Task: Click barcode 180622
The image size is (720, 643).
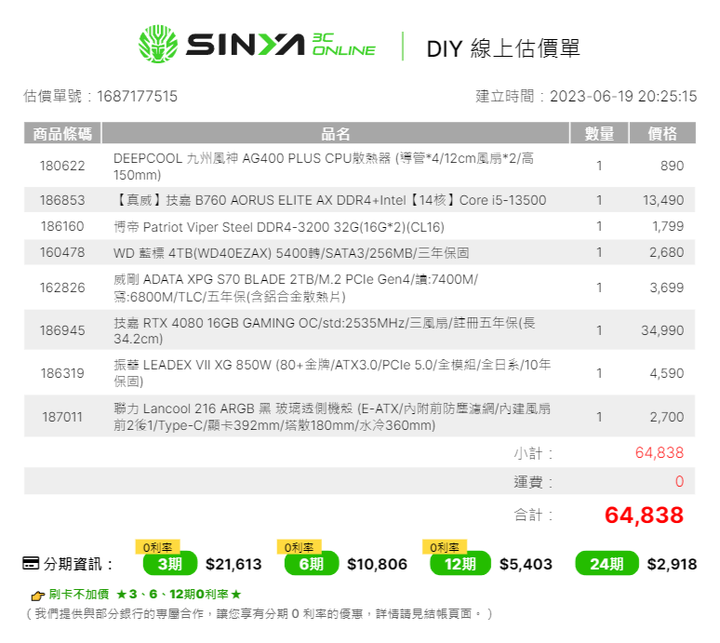Action: (62, 166)
